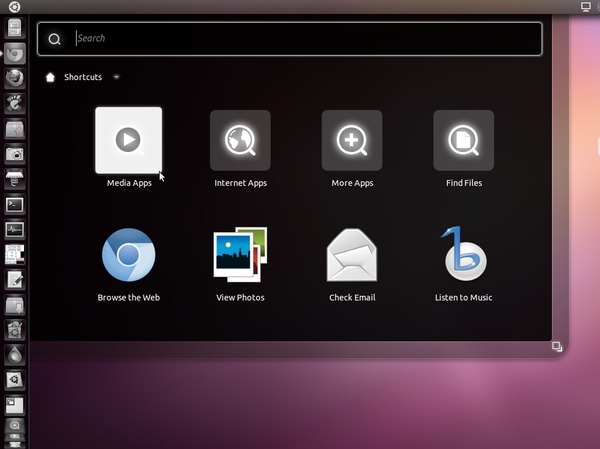The height and width of the screenshot is (449, 600).
Task: Click the dash resize button at bottom-right corner
Action: pos(557,346)
